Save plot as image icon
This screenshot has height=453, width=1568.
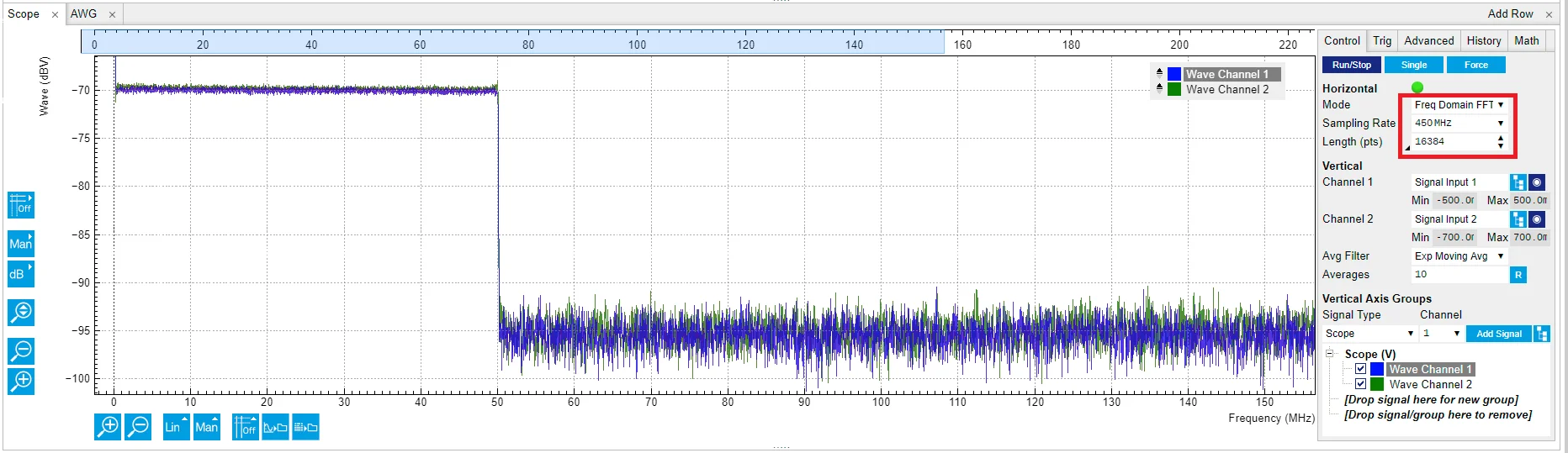(275, 427)
